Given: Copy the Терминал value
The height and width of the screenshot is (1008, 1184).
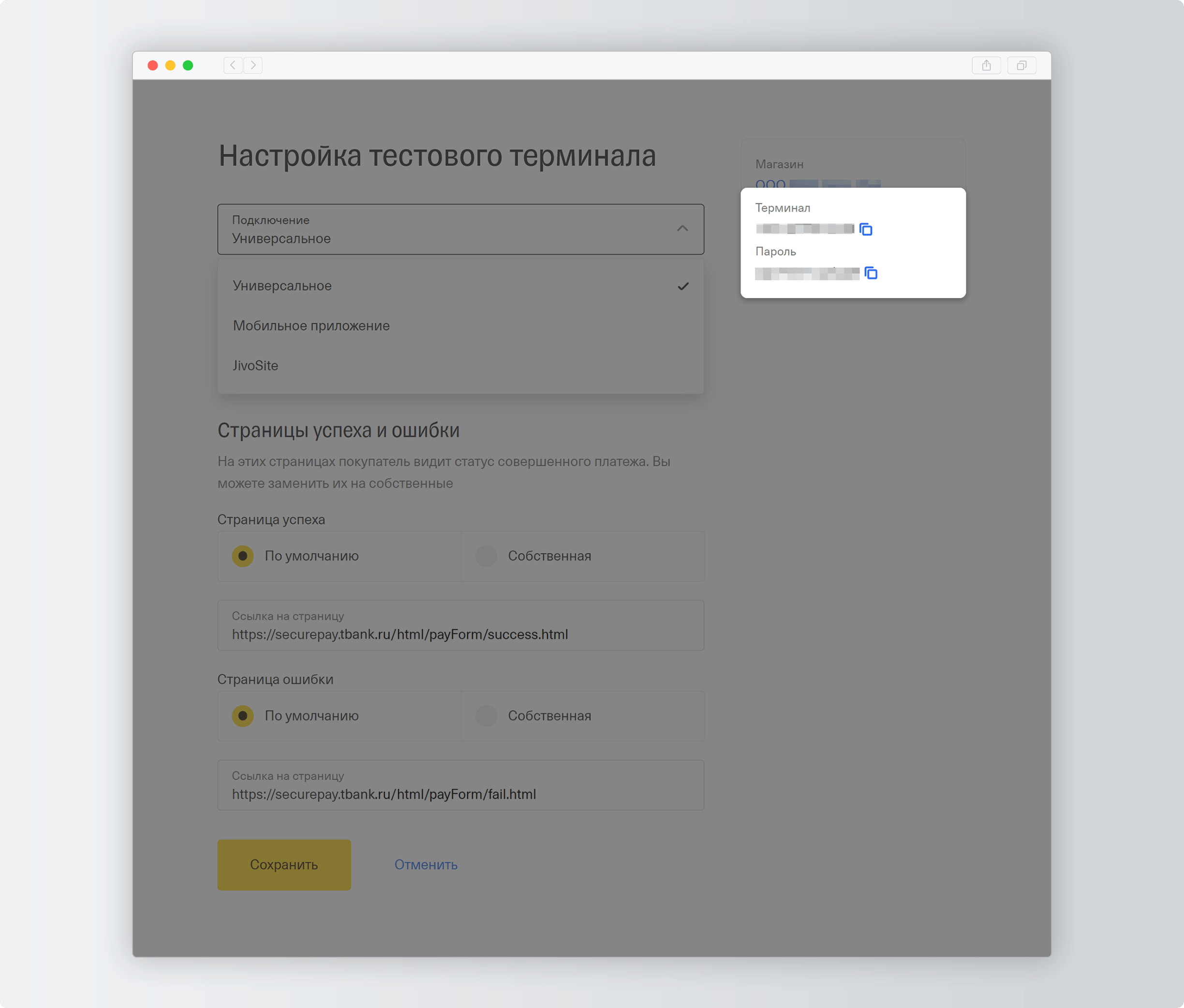Looking at the screenshot, I should 866,229.
